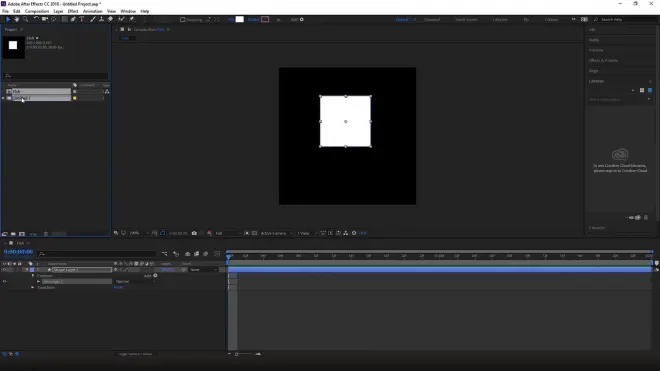Enable the Snapping checkbox

point(183,19)
